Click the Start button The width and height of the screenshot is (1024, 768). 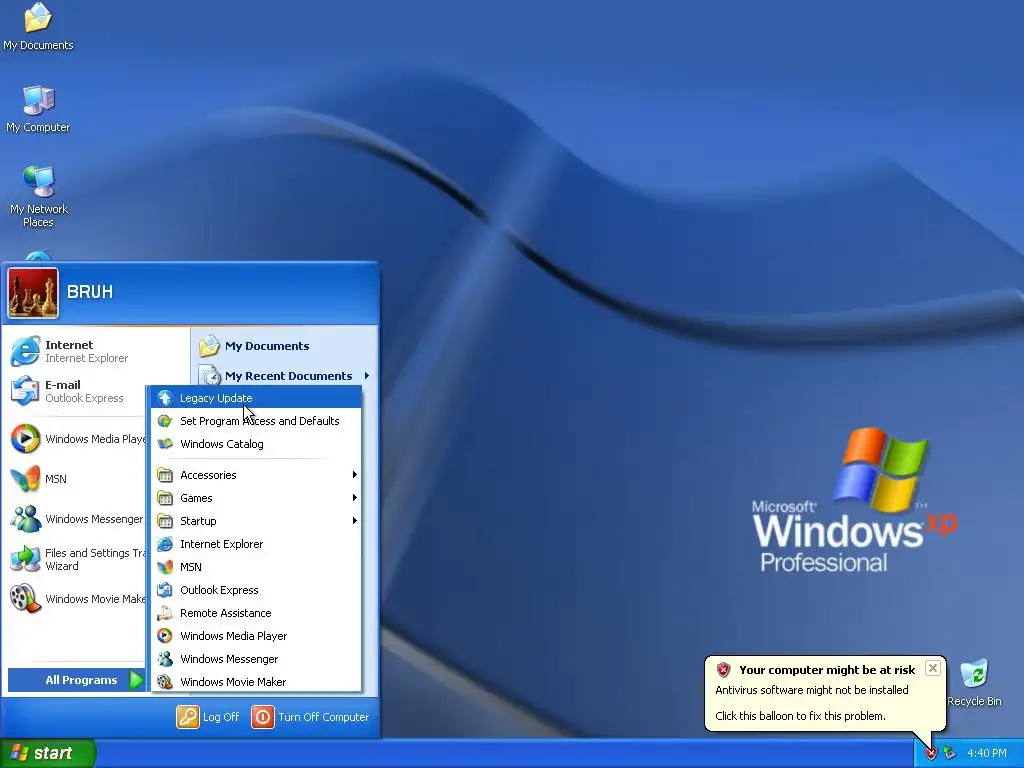click(x=48, y=754)
